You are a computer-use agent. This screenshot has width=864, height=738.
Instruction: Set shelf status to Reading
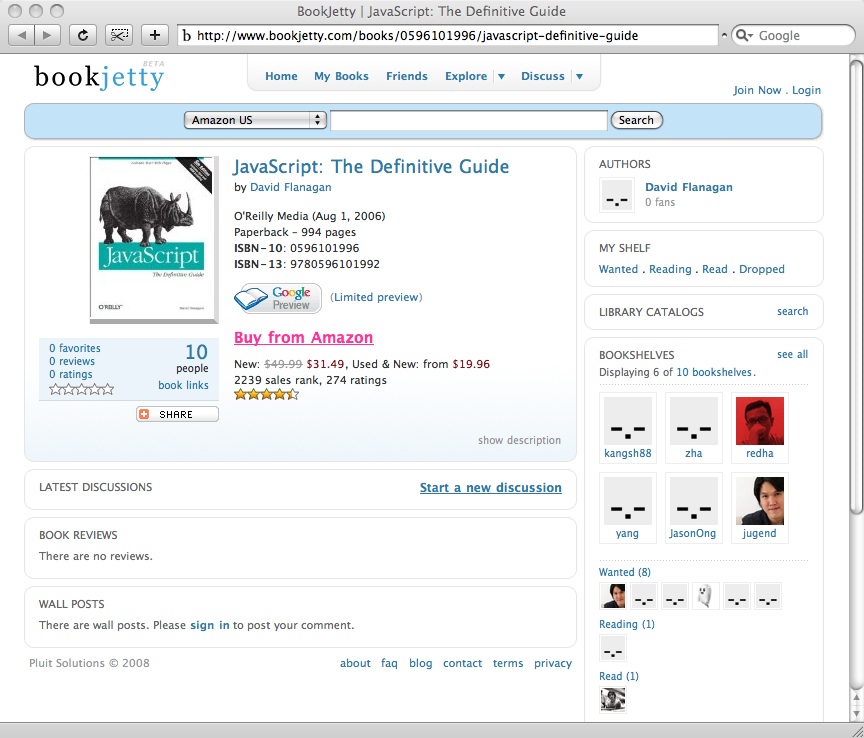(670, 269)
